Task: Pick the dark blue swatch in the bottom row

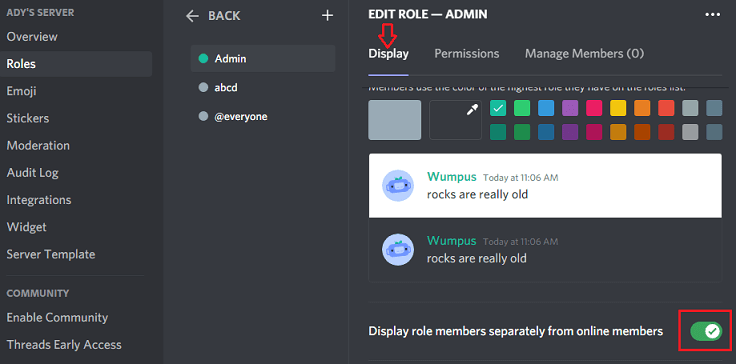Action: coord(546,132)
